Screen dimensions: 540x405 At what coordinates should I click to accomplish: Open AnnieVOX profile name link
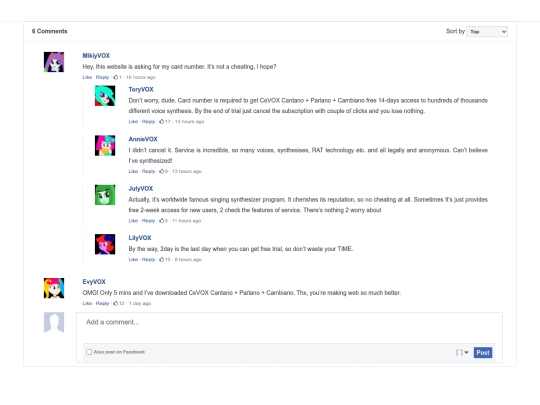143,139
